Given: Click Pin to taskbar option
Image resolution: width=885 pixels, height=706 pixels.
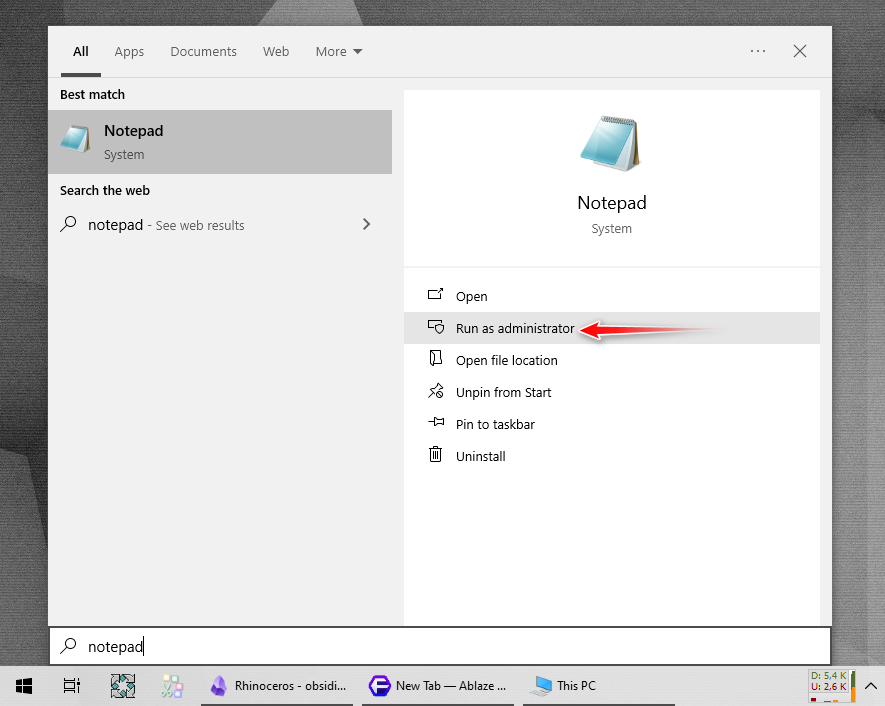Looking at the screenshot, I should [x=495, y=424].
